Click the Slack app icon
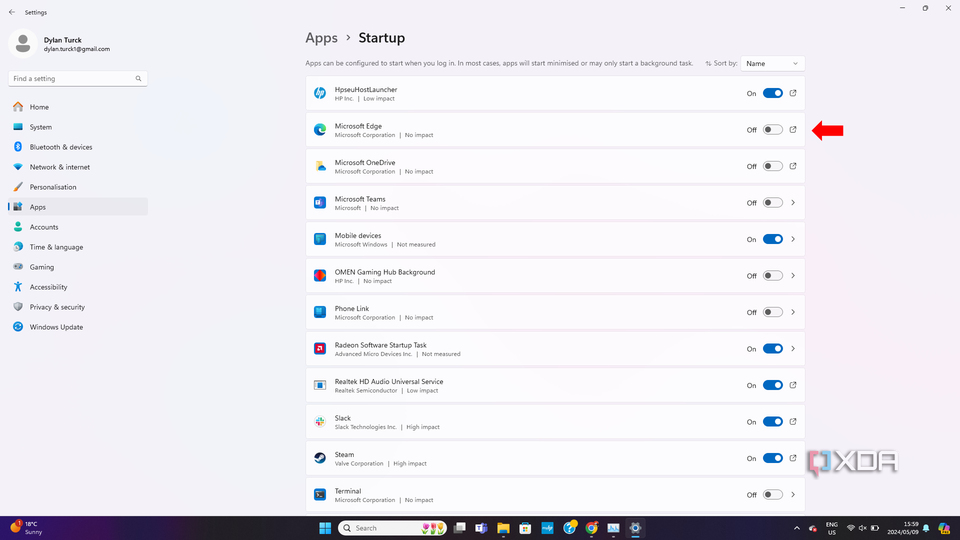960x540 pixels. pyautogui.click(x=320, y=421)
